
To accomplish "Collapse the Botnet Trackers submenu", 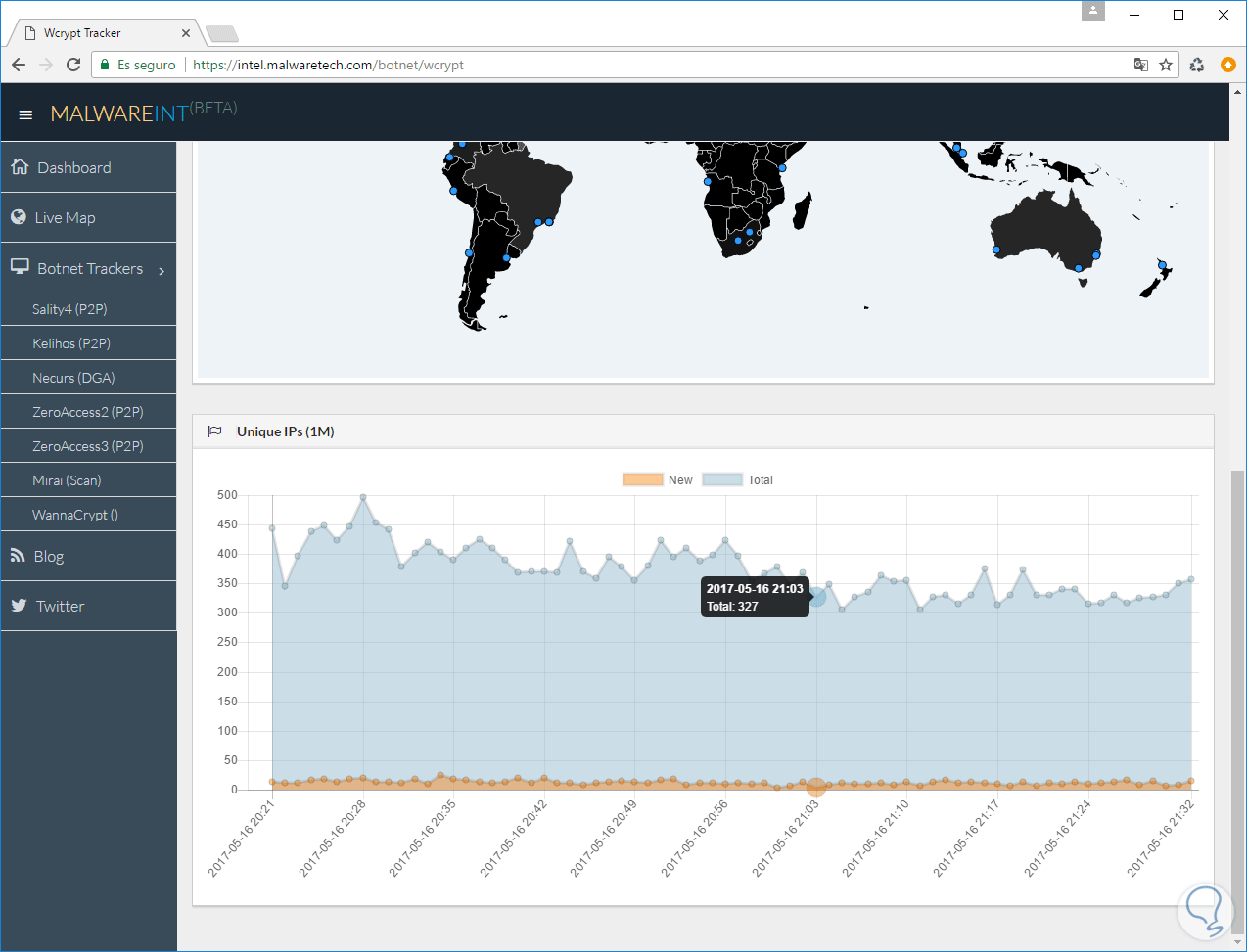I will pos(89,269).
